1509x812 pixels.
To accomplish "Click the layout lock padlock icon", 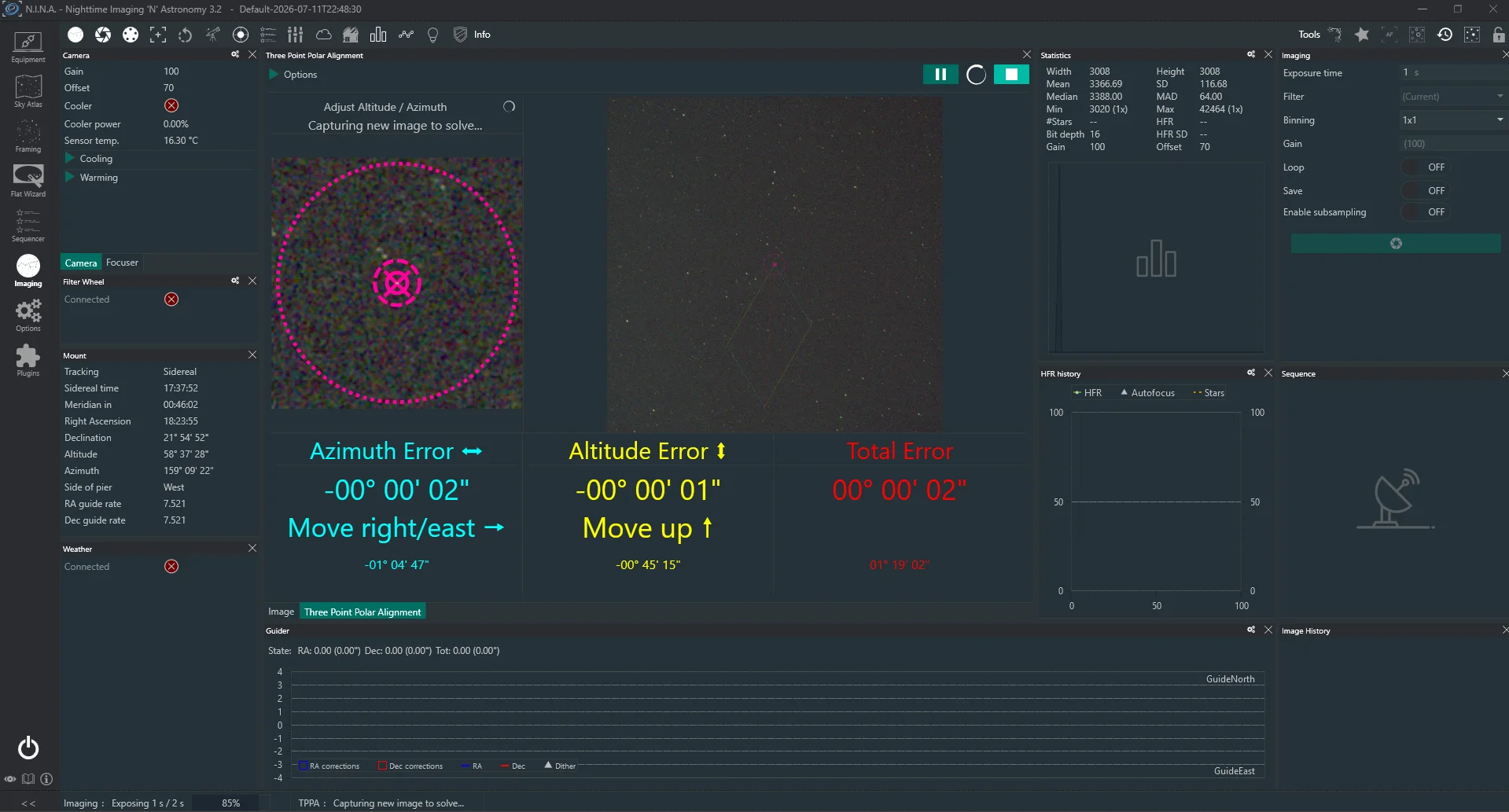I will click(x=1499, y=35).
